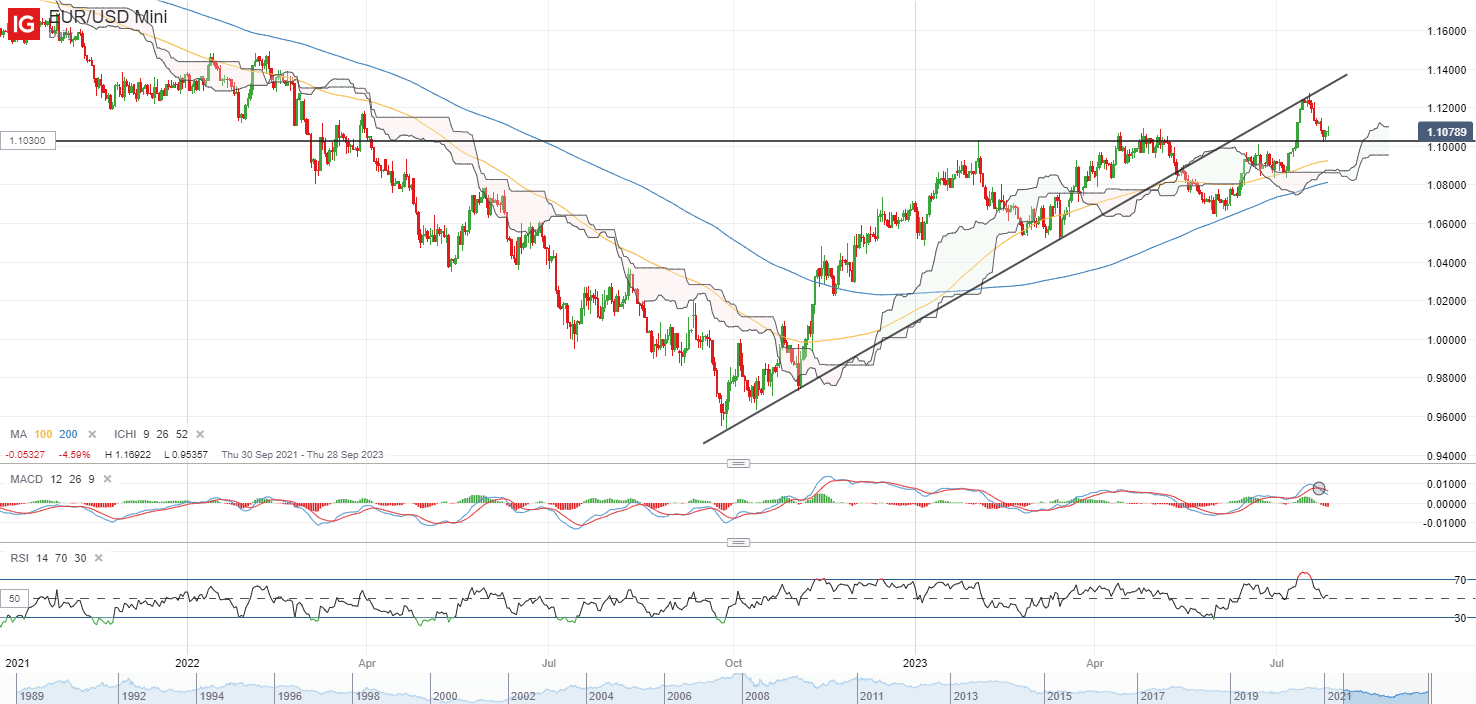Click 2019 in the bottom navigator
Image resolution: width=1476 pixels, height=704 pixels.
pos(1244,695)
